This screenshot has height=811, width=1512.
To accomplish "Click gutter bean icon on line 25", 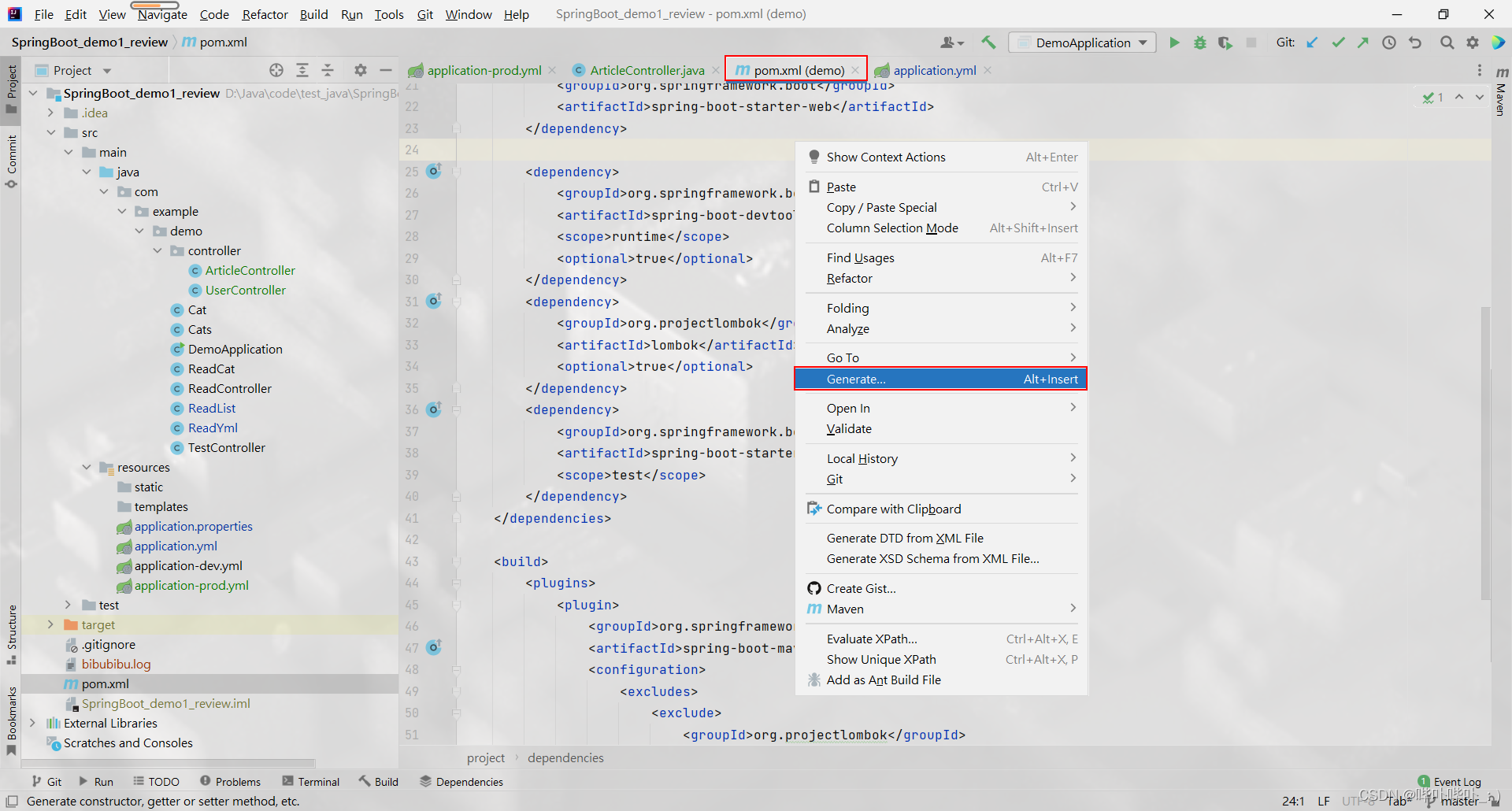I will (x=434, y=171).
